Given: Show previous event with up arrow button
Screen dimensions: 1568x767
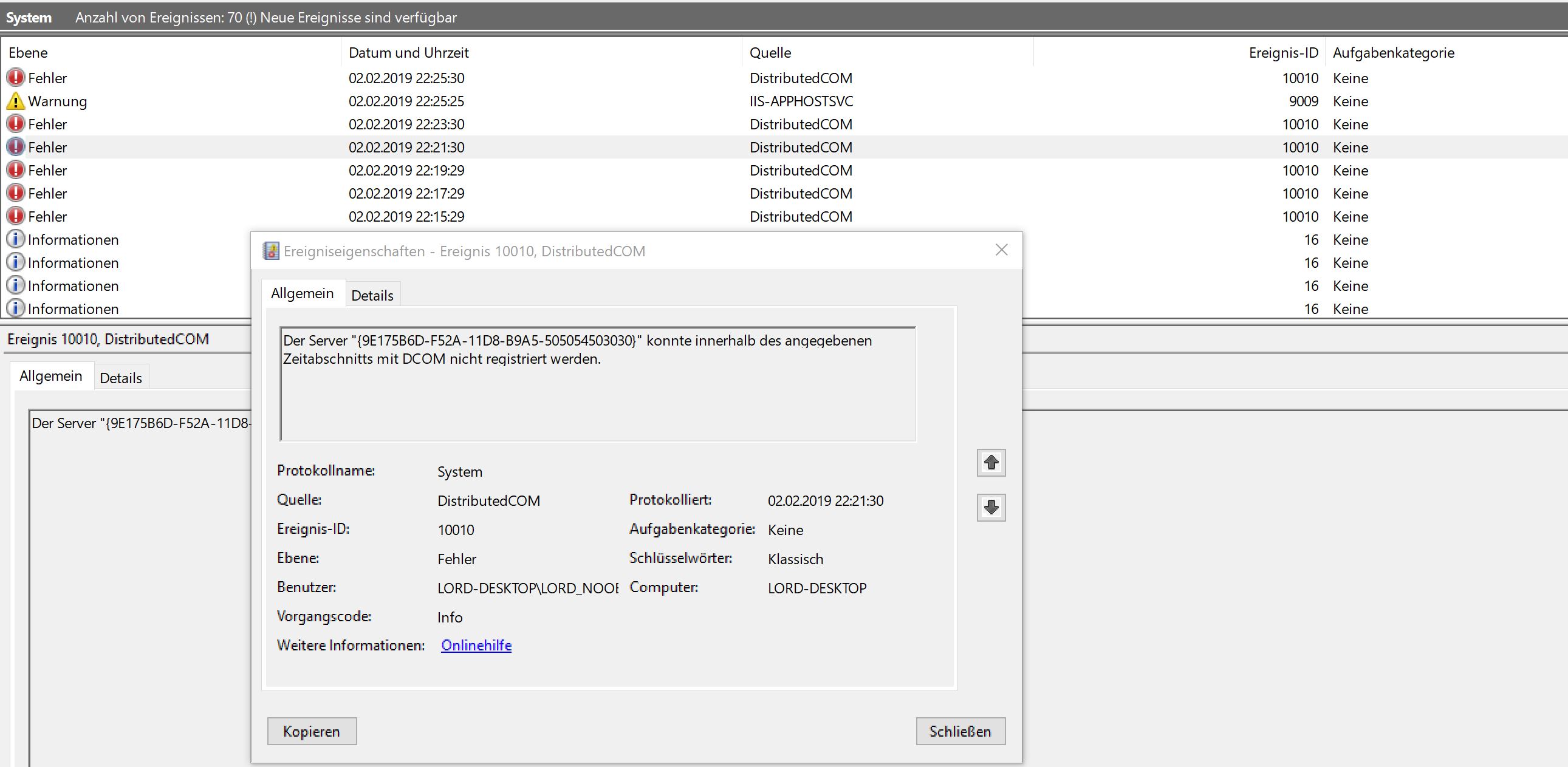Looking at the screenshot, I should pos(991,463).
